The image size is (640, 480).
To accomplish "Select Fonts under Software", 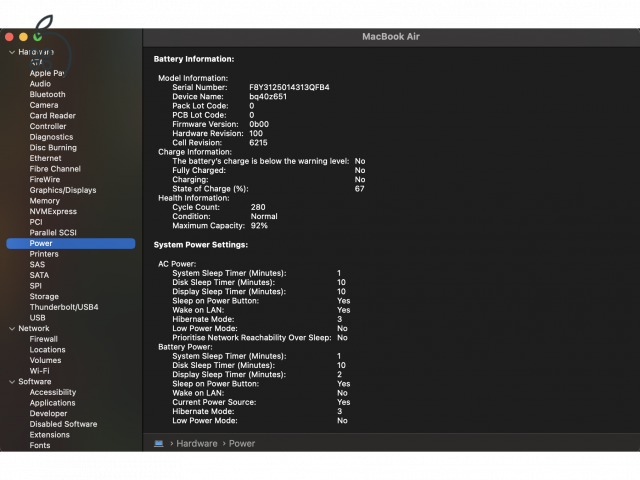I will (40, 445).
